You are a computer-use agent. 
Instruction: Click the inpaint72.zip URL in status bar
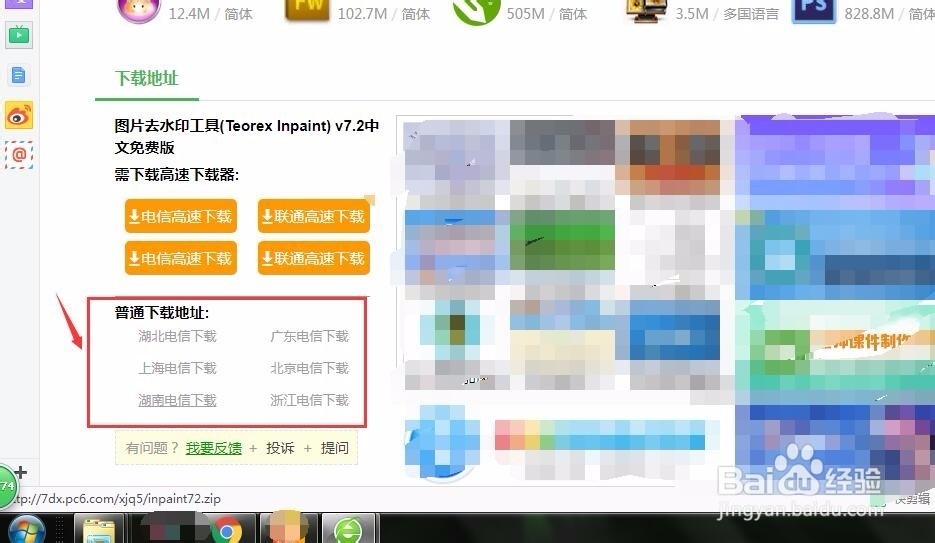(x=118, y=499)
